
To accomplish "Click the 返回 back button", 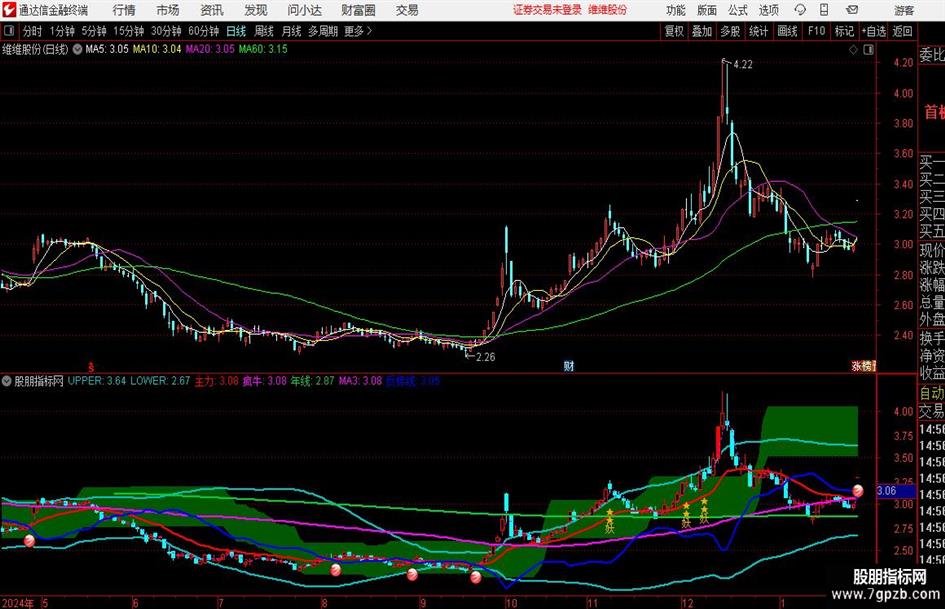I will [902, 31].
